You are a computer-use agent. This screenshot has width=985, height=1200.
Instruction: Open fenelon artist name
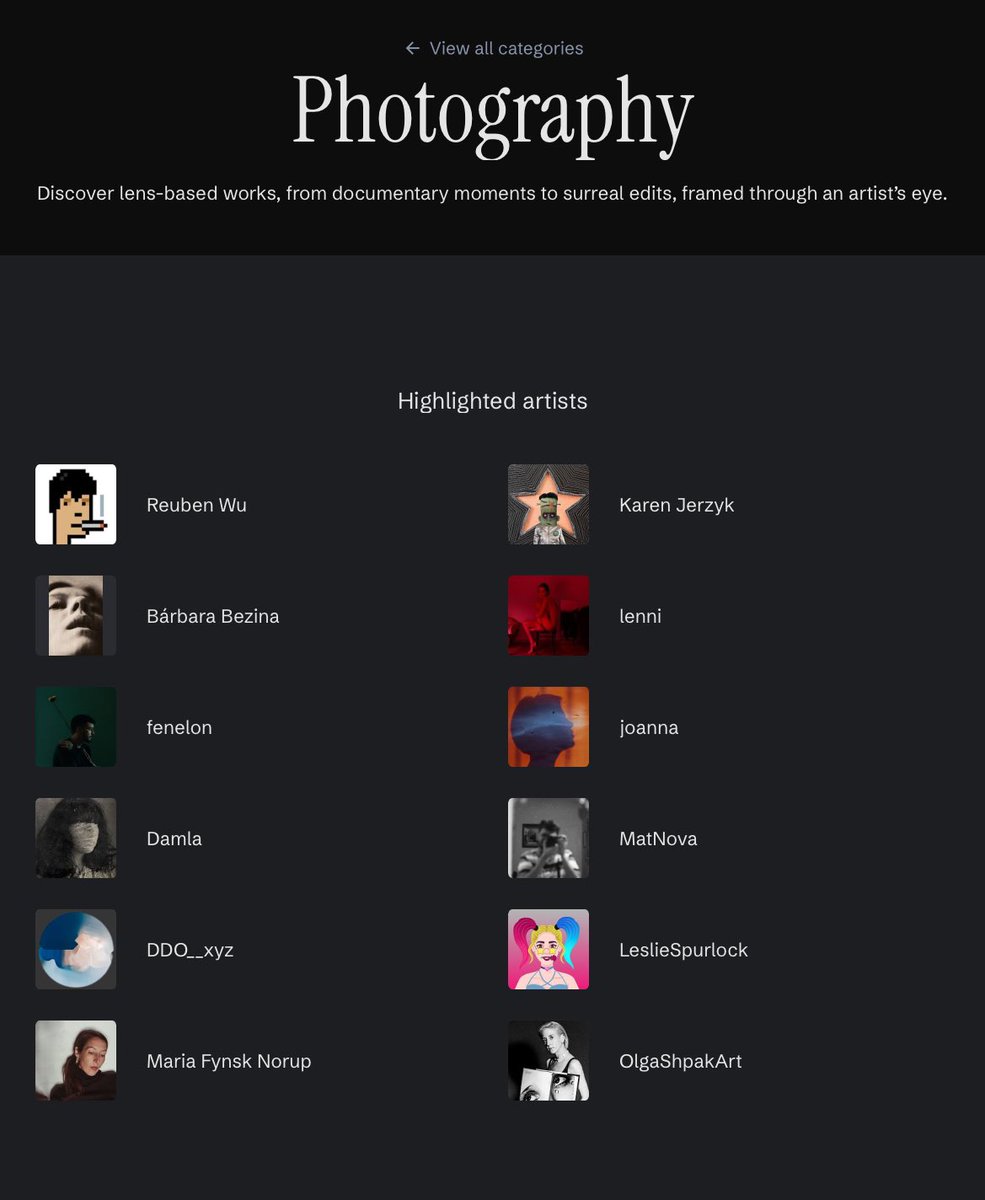(180, 727)
